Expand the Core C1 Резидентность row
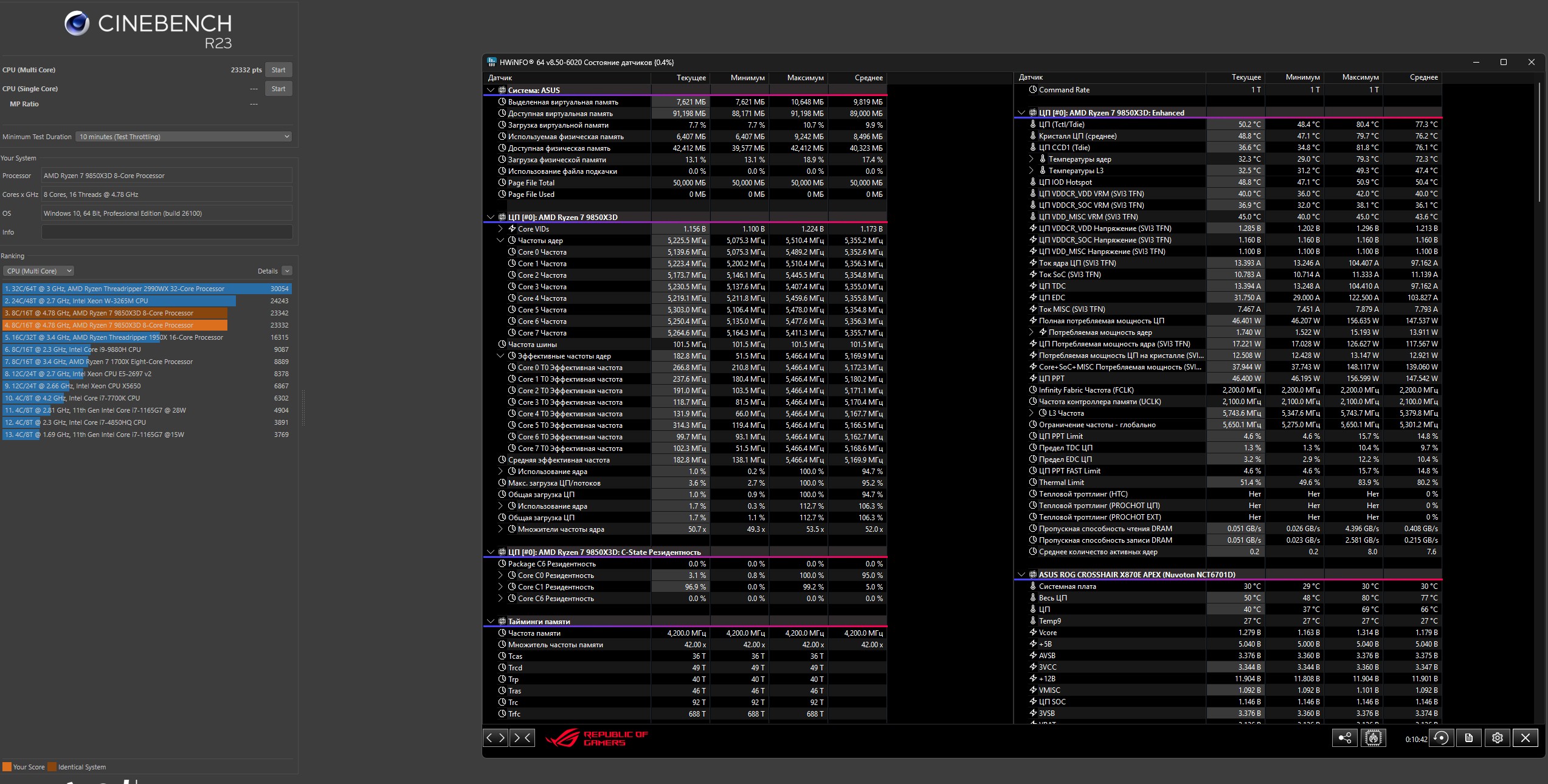Viewport: 1548px width, 784px height. pos(500,587)
